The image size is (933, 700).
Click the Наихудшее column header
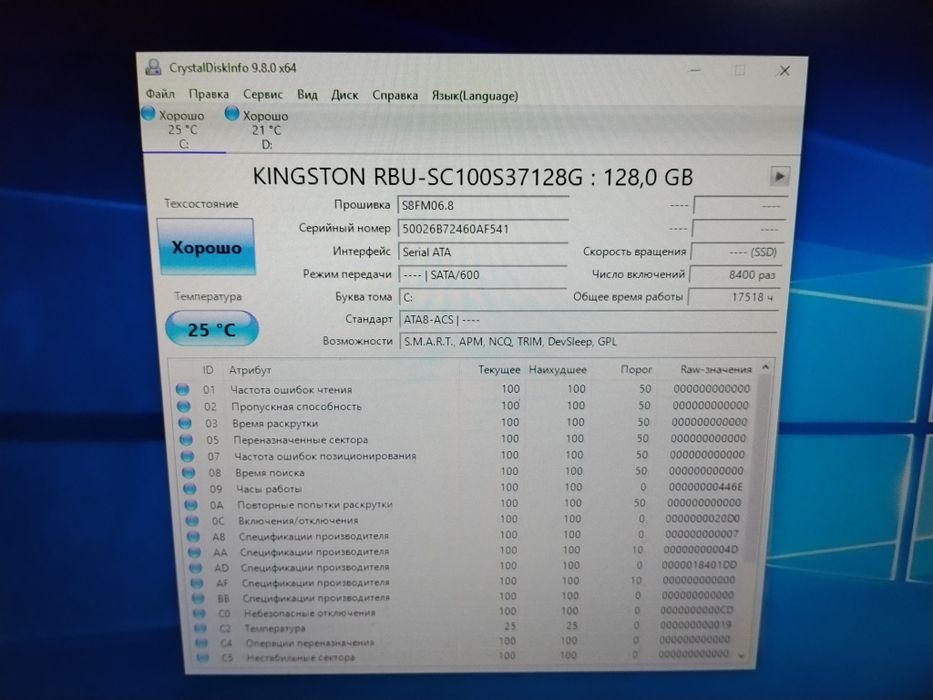coord(557,370)
